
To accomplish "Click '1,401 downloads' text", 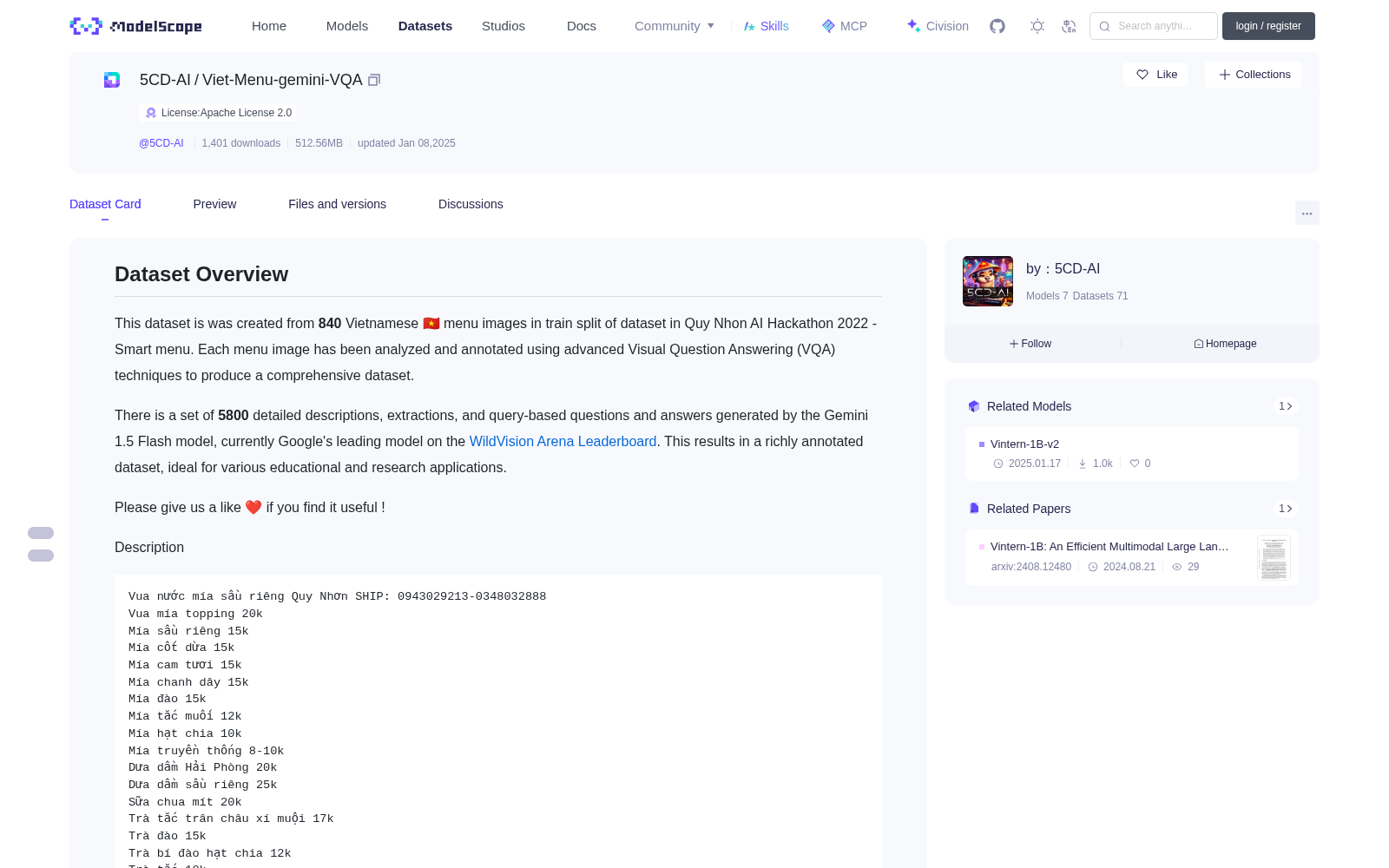I will [241, 143].
